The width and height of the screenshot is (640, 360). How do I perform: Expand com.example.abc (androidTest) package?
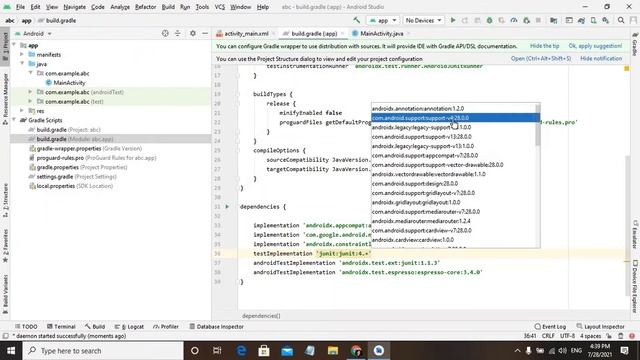[x=30, y=92]
